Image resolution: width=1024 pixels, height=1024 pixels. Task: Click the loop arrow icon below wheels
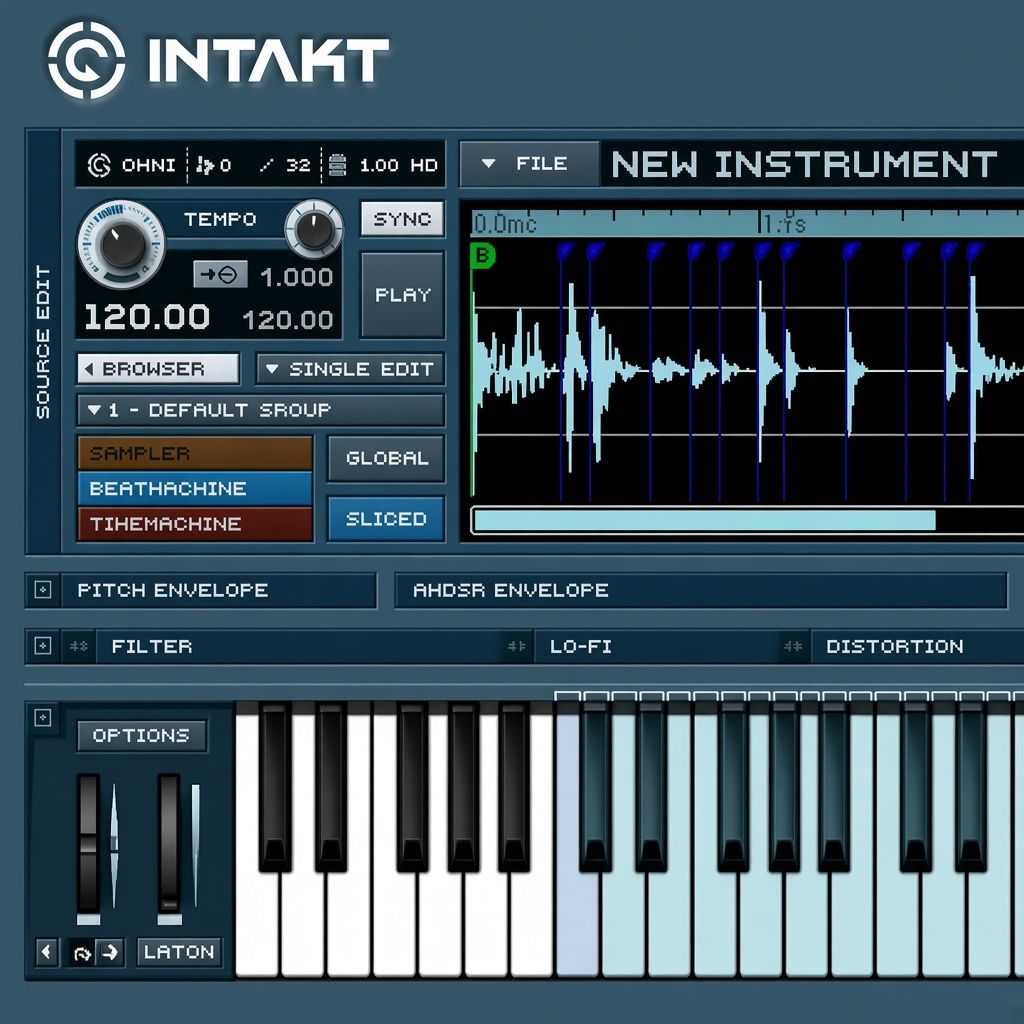click(x=82, y=953)
